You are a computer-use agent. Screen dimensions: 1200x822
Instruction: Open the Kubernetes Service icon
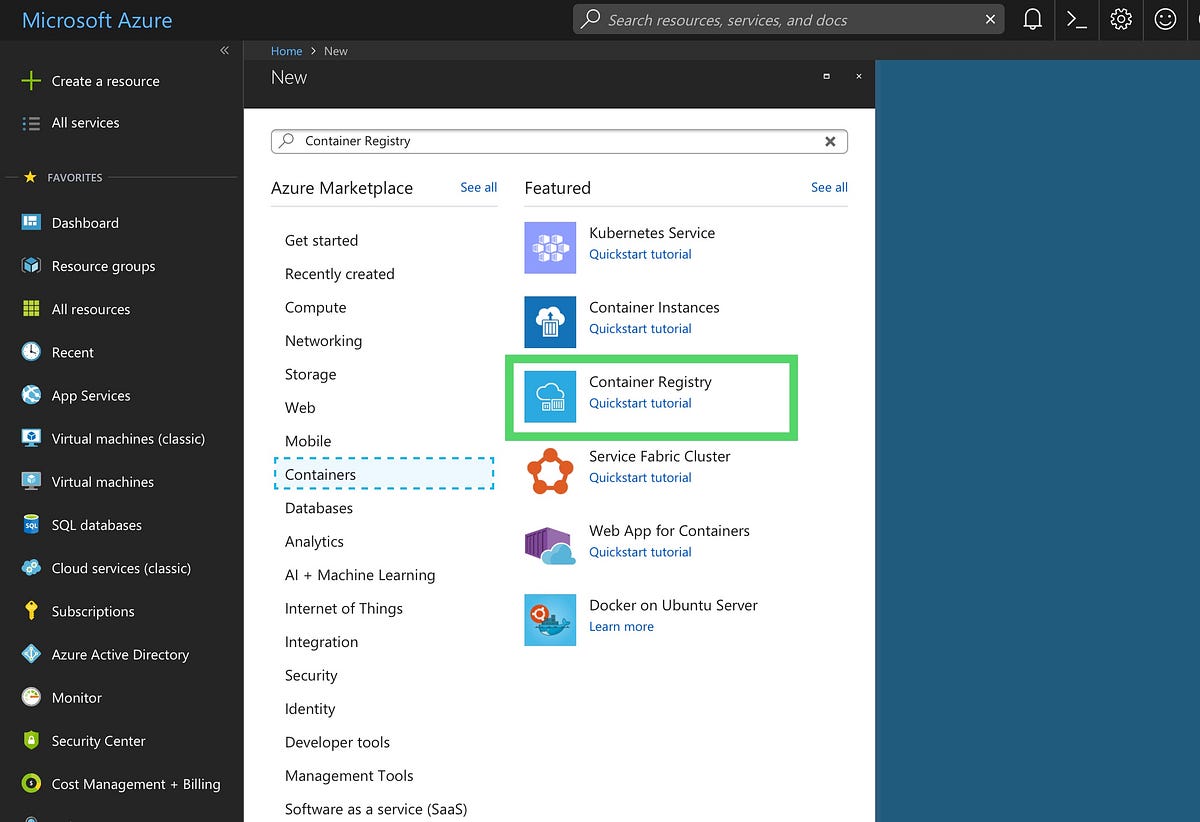[549, 247]
